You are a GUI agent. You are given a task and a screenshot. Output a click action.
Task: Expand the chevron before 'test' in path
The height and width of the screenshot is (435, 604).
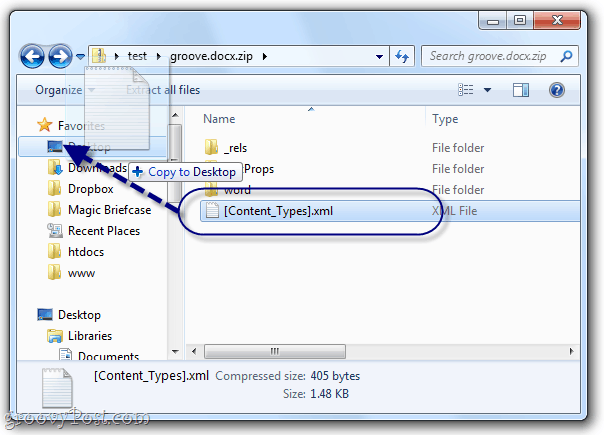pyautogui.click(x=117, y=56)
